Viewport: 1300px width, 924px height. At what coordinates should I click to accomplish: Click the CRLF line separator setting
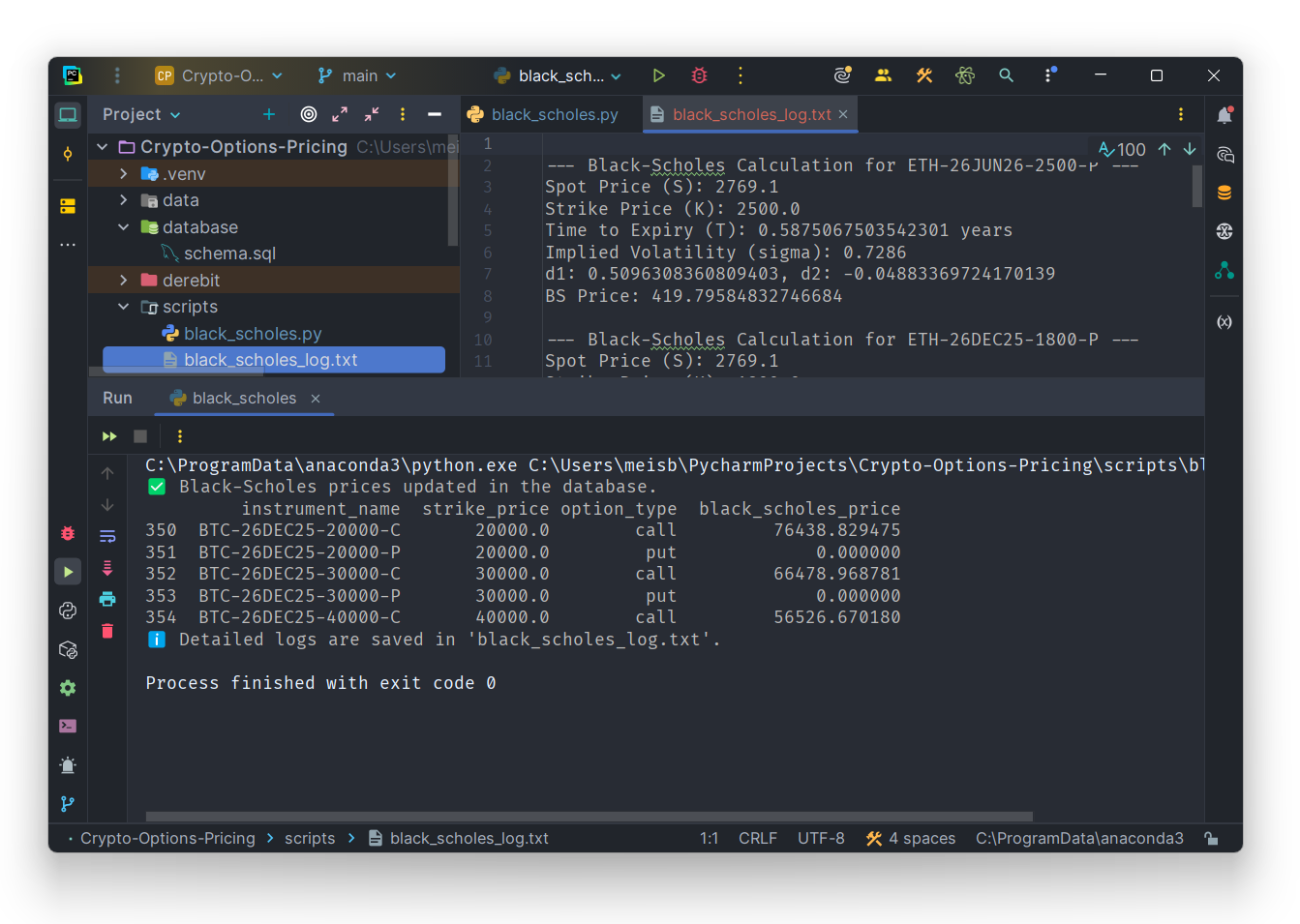click(x=757, y=839)
